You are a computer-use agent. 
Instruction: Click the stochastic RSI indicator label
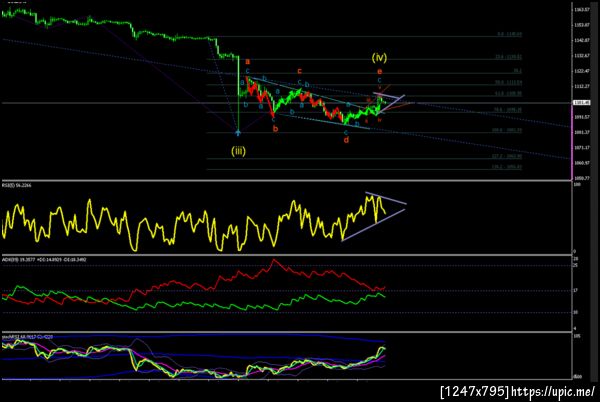pyautogui.click(x=28, y=337)
